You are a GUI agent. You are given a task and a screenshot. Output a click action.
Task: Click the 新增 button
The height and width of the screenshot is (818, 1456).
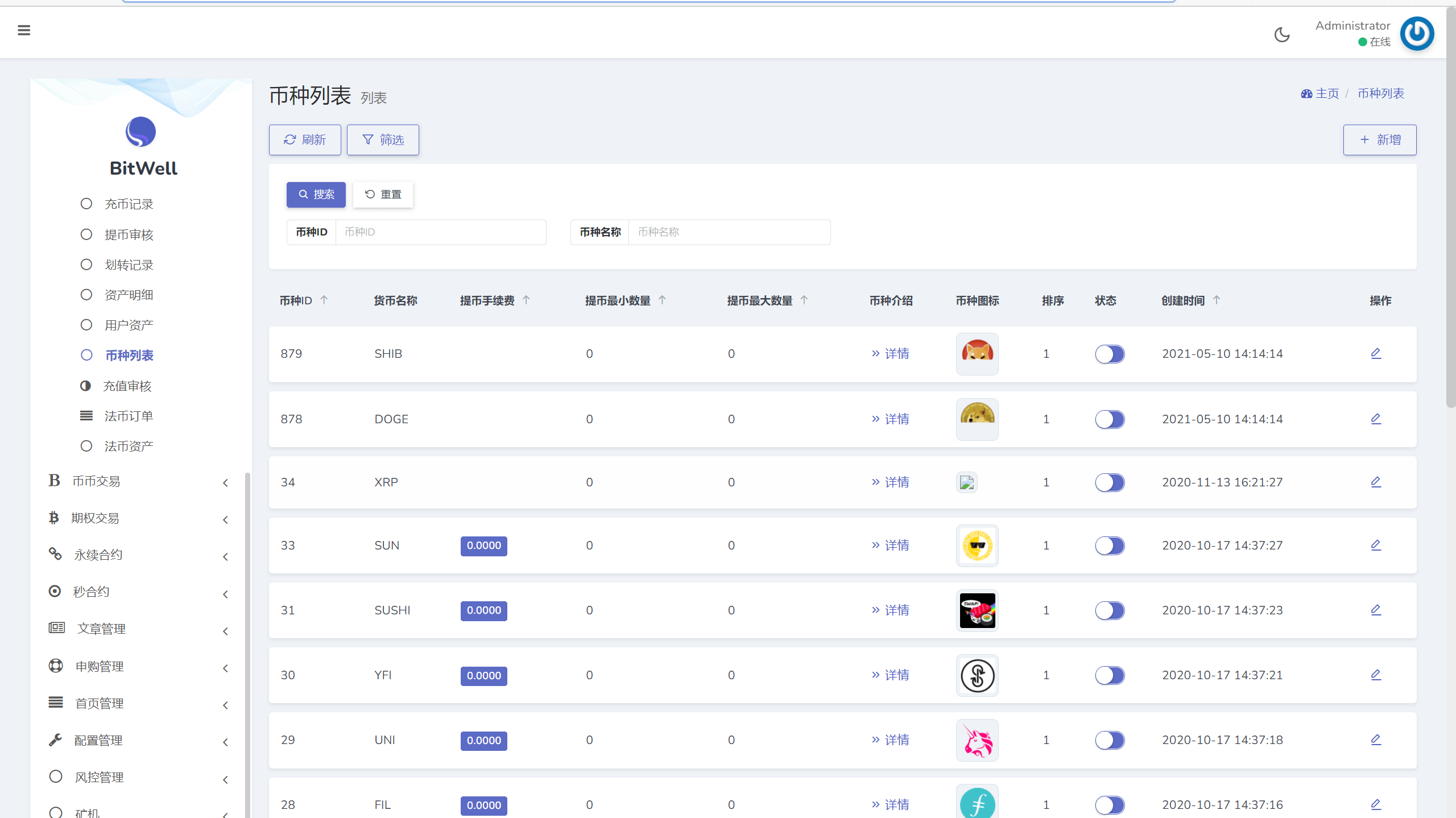click(x=1379, y=140)
